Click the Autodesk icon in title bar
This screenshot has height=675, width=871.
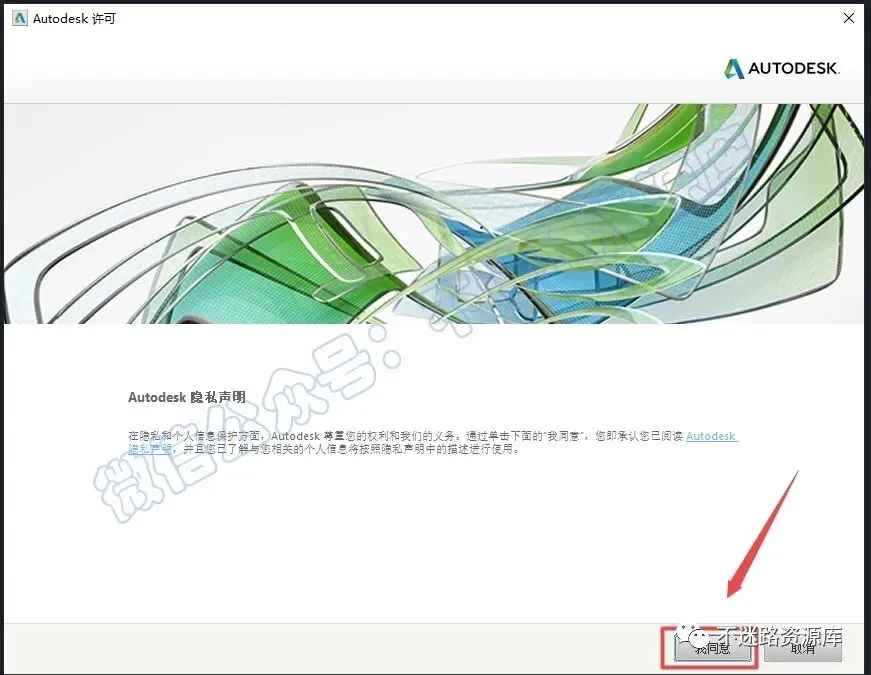[x=20, y=18]
